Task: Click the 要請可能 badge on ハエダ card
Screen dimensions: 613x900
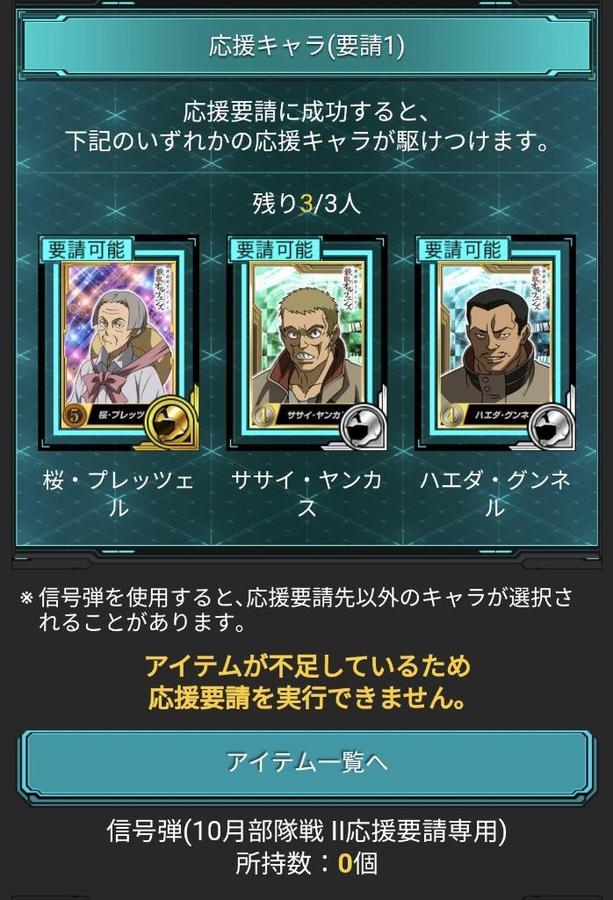Action: point(463,250)
